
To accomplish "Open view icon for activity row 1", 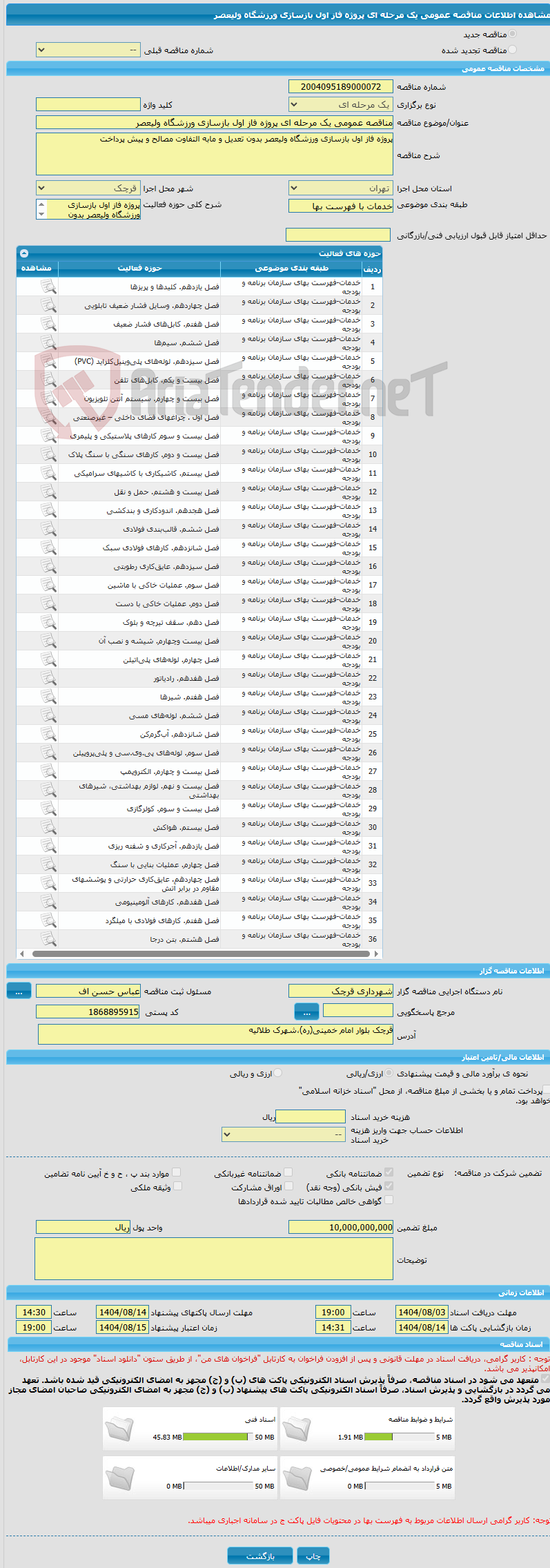I will pos(48,287).
